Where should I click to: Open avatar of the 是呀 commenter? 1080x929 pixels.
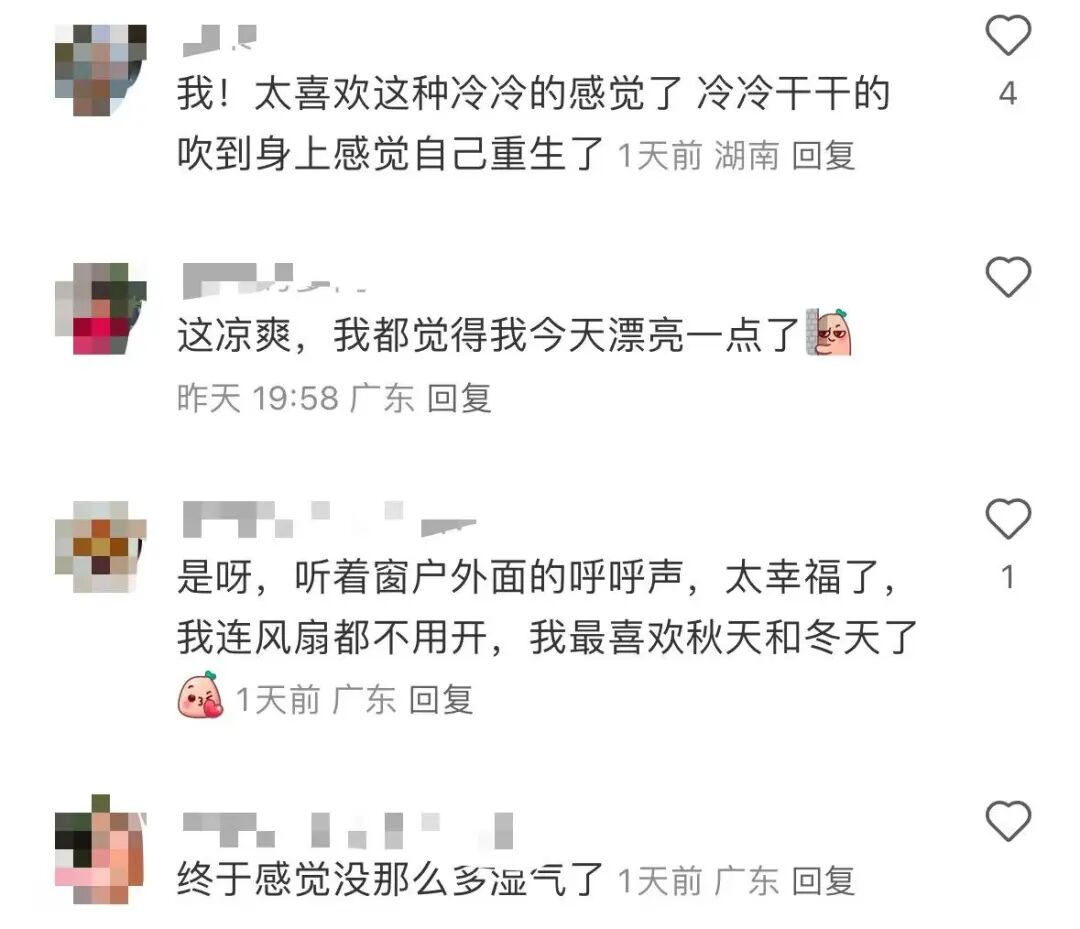101,547
